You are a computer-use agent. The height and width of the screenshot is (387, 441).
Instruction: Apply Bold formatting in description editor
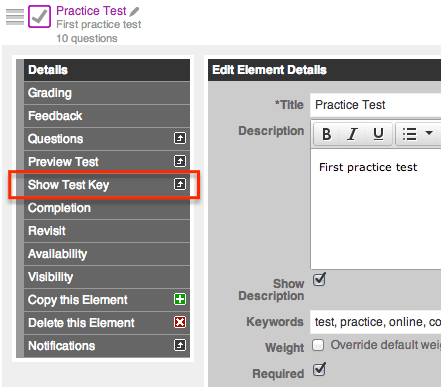point(326,134)
